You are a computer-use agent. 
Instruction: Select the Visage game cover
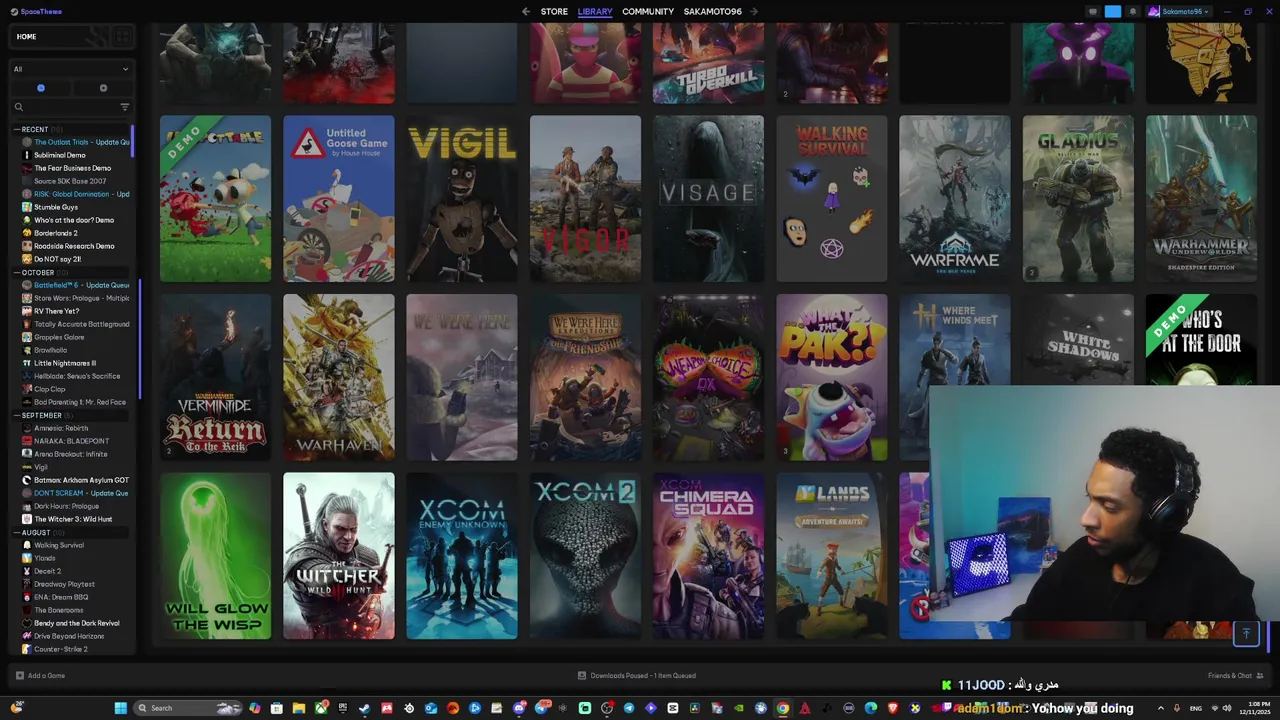(x=708, y=198)
